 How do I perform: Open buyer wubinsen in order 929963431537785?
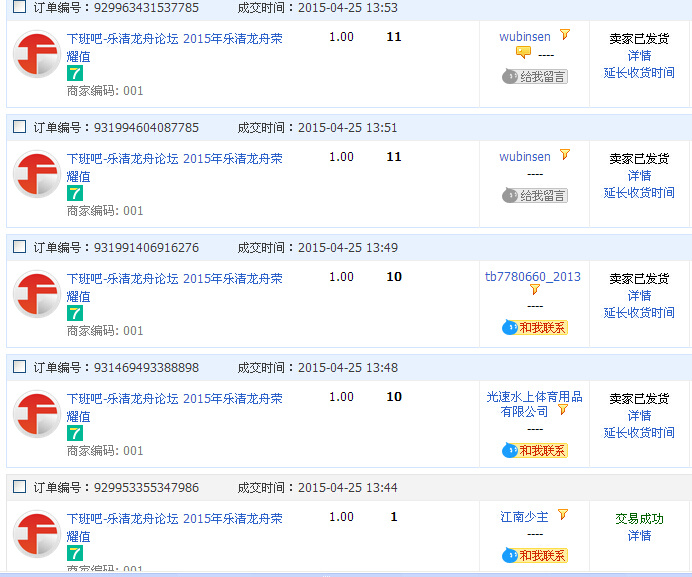pyautogui.click(x=525, y=37)
